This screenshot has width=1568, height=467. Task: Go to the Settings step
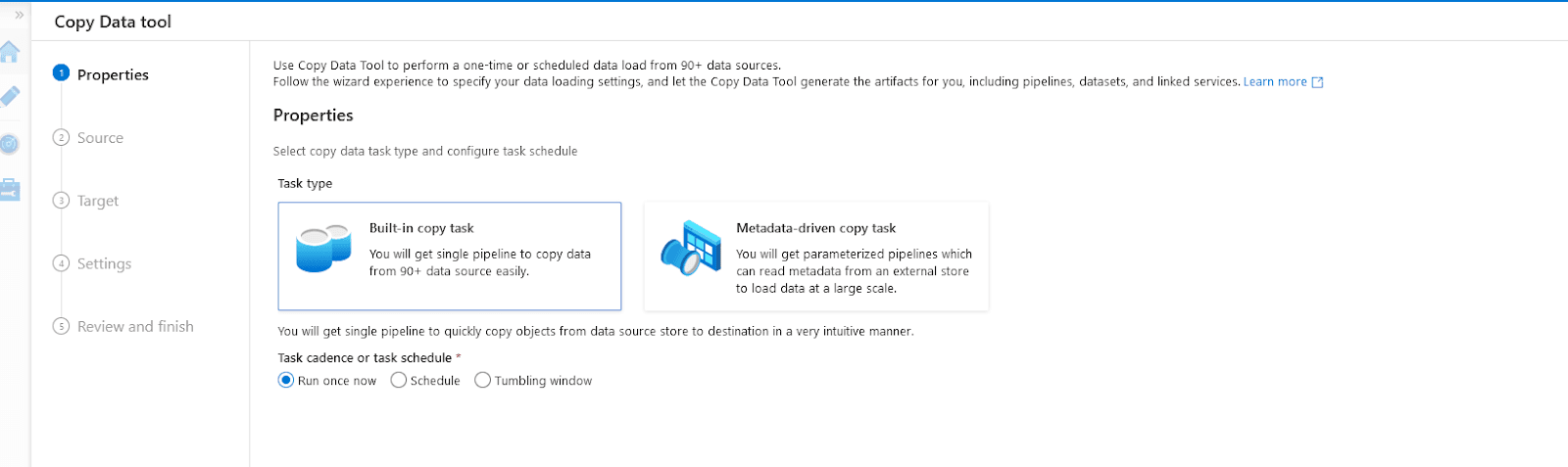(x=104, y=263)
